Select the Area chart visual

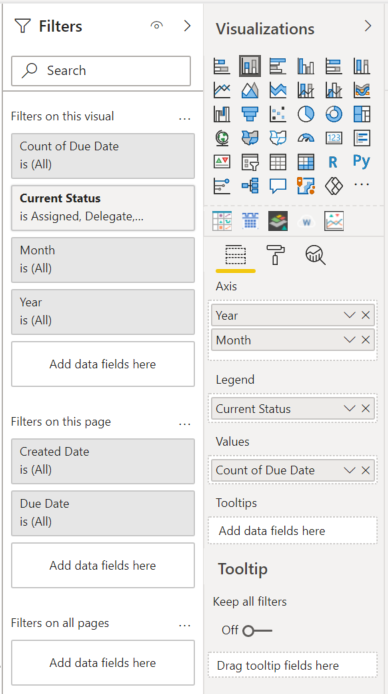250,90
